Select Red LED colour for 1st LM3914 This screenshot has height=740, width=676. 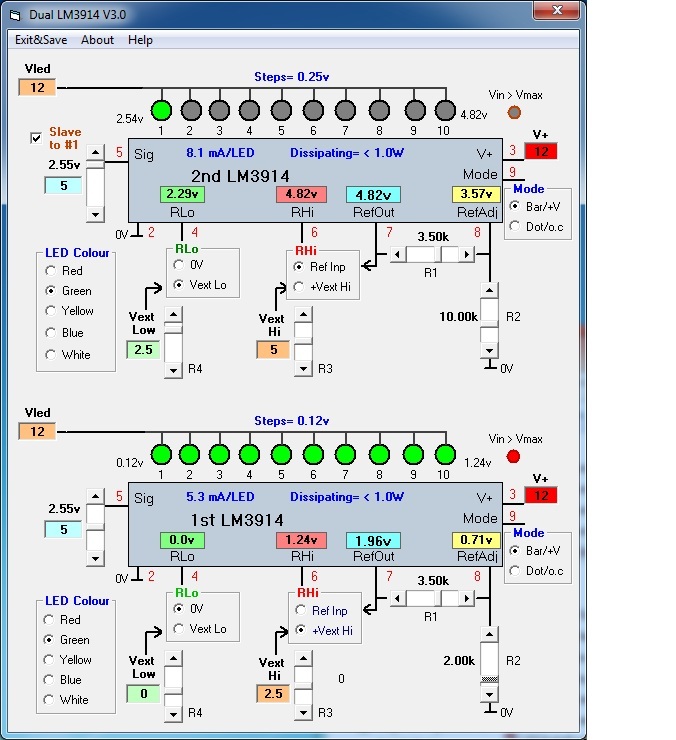49,619
